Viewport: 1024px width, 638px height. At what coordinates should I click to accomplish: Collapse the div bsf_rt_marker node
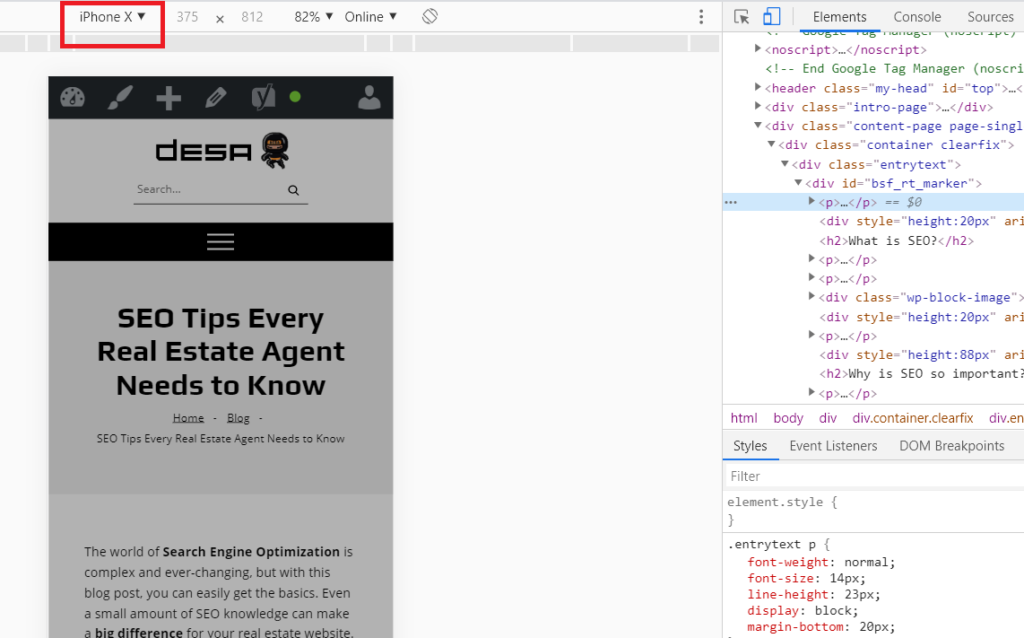pyautogui.click(x=798, y=182)
